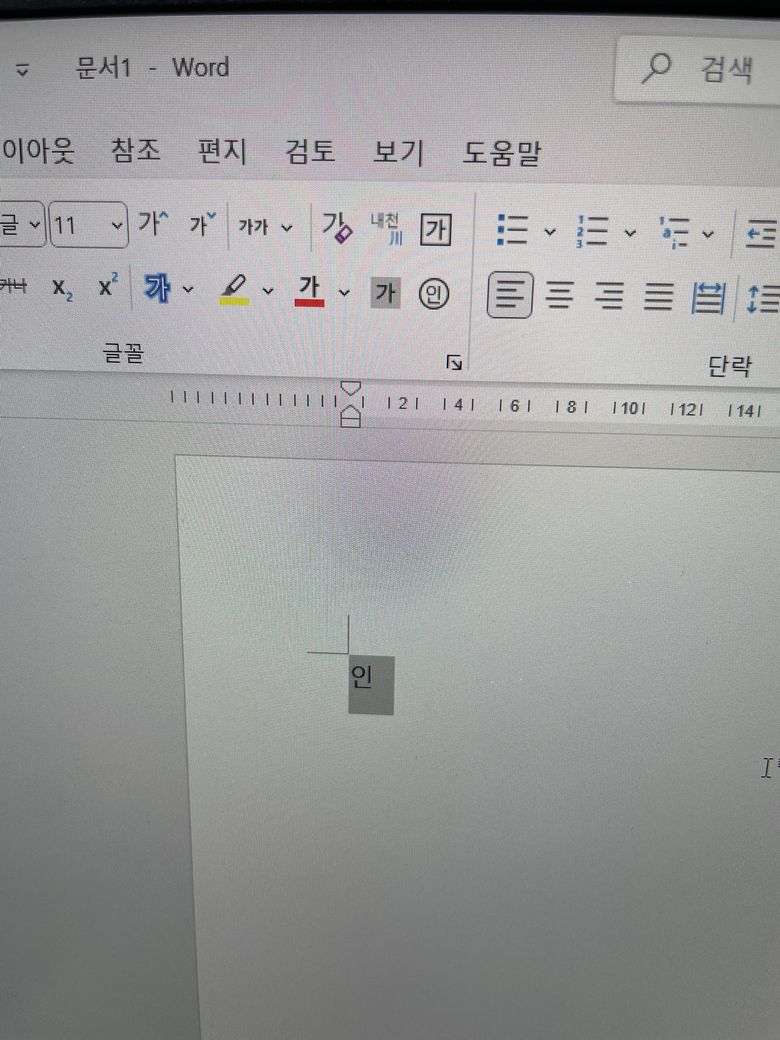Click the enclose characters circle icon

[433, 294]
